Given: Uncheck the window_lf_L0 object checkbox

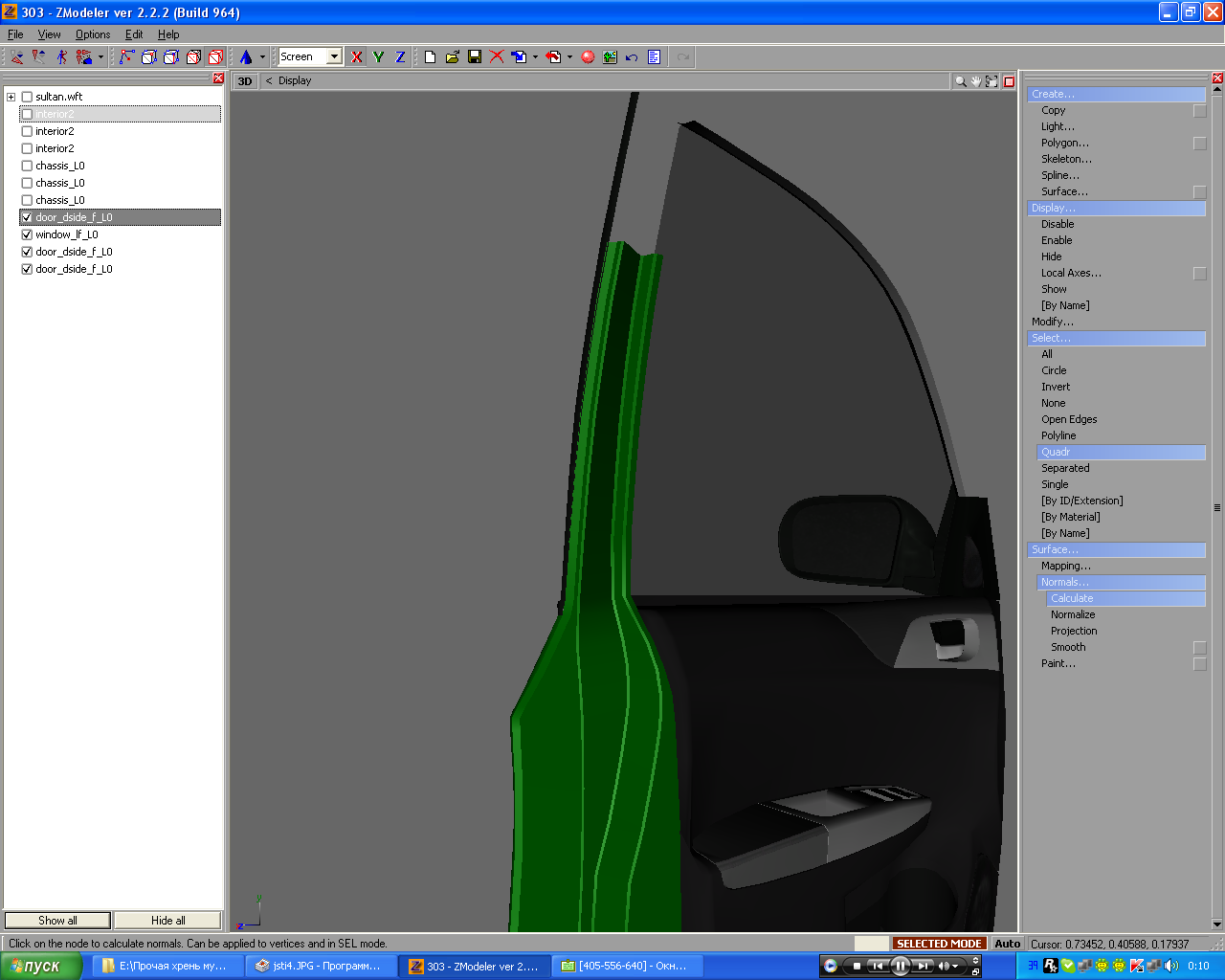Looking at the screenshot, I should tap(27, 234).
